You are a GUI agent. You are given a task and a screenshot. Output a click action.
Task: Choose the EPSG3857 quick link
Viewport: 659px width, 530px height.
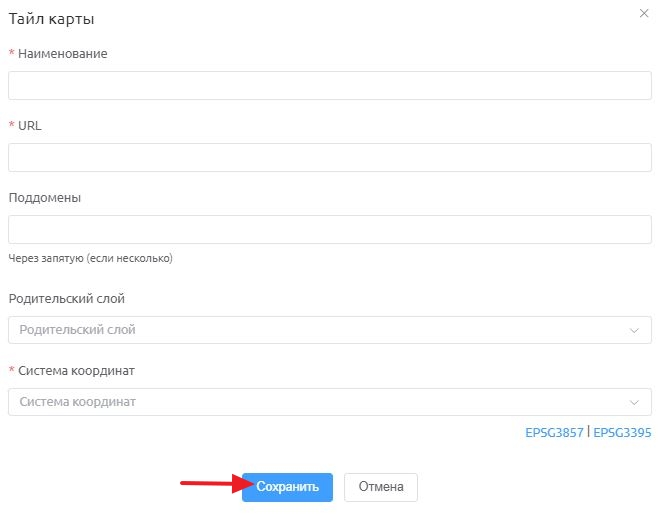click(554, 432)
